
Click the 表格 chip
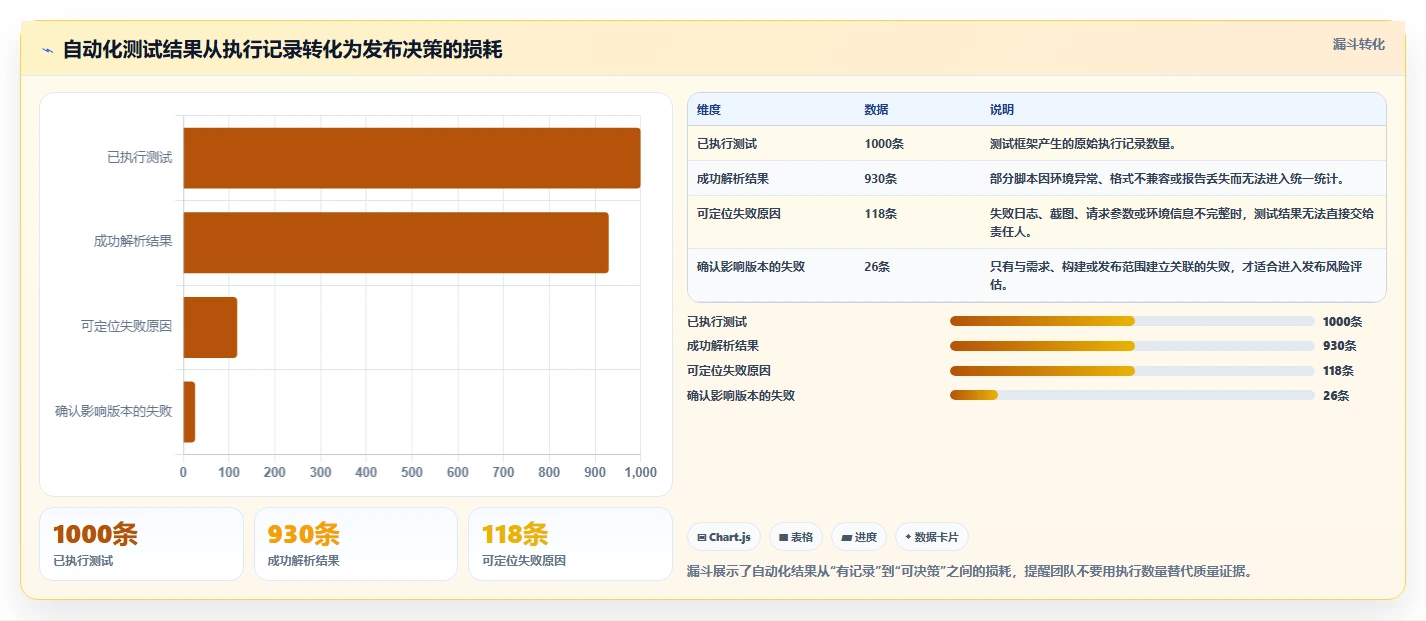(796, 537)
